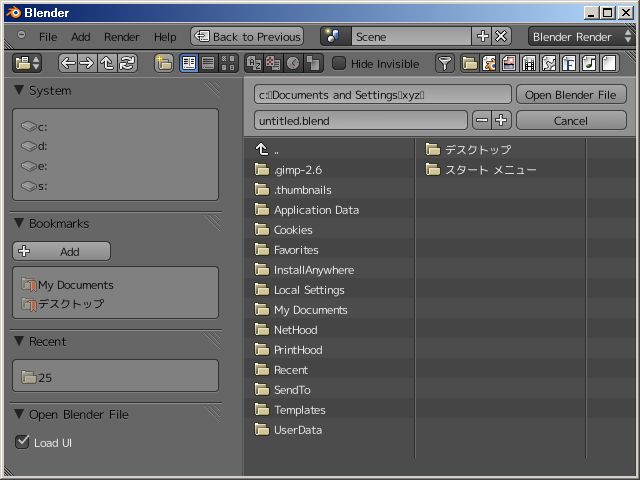Toggle folder filter icon
The image size is (640, 480).
point(470,63)
